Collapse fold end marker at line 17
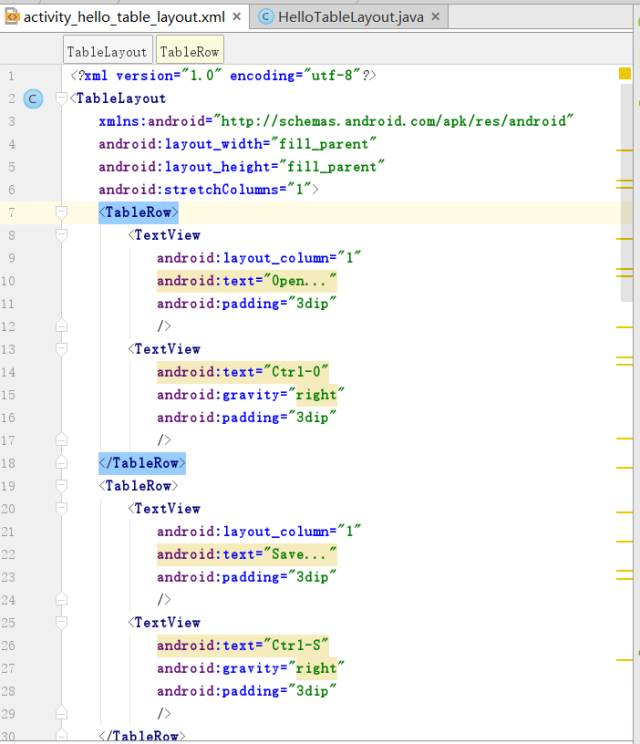 (x=61, y=440)
